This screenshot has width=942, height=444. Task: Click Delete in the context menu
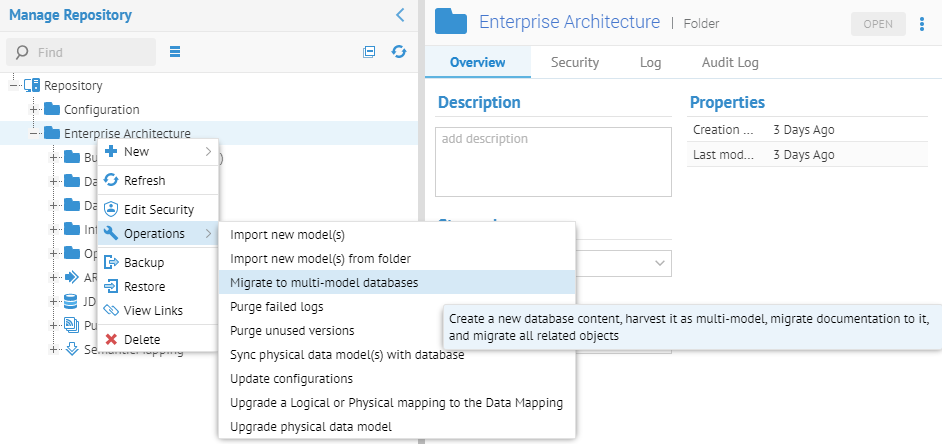pyautogui.click(x=141, y=339)
